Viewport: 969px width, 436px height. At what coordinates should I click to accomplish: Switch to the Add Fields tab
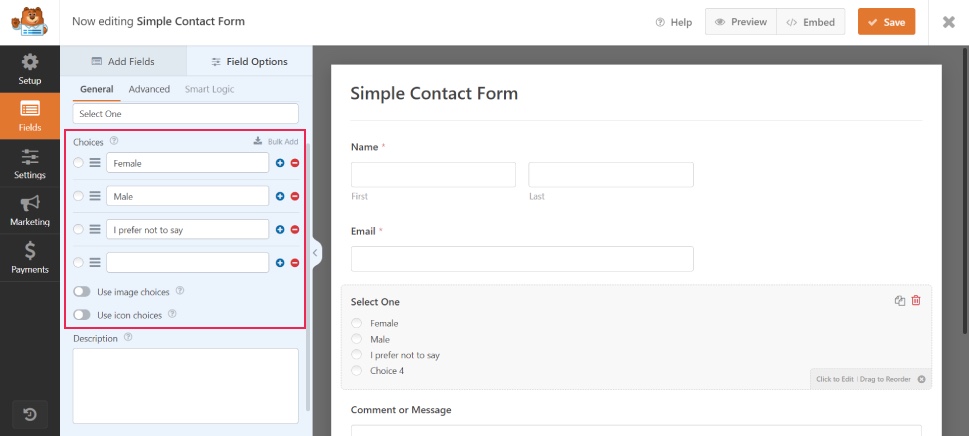[123, 61]
